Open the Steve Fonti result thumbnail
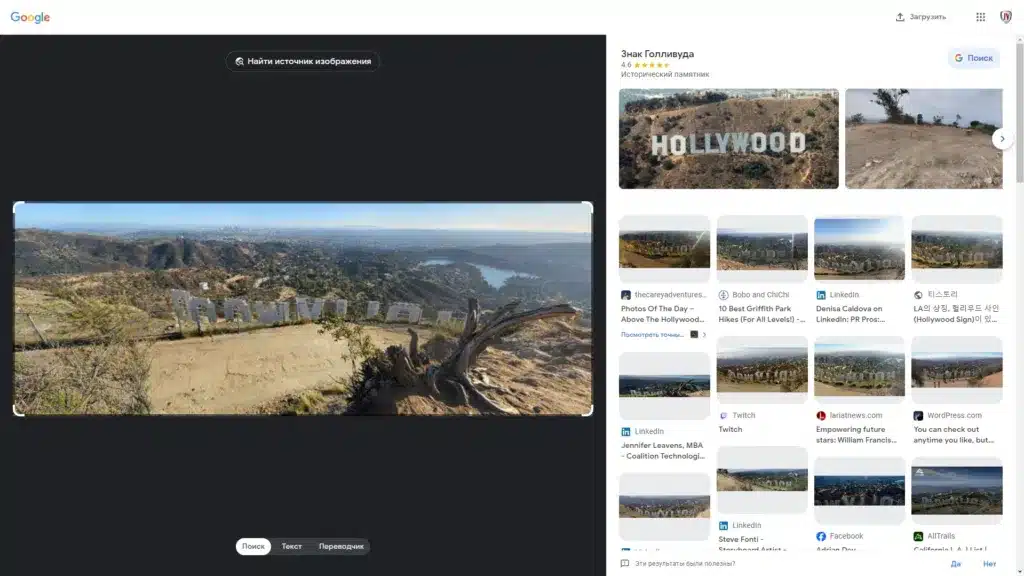This screenshot has height=576, width=1024. point(762,480)
